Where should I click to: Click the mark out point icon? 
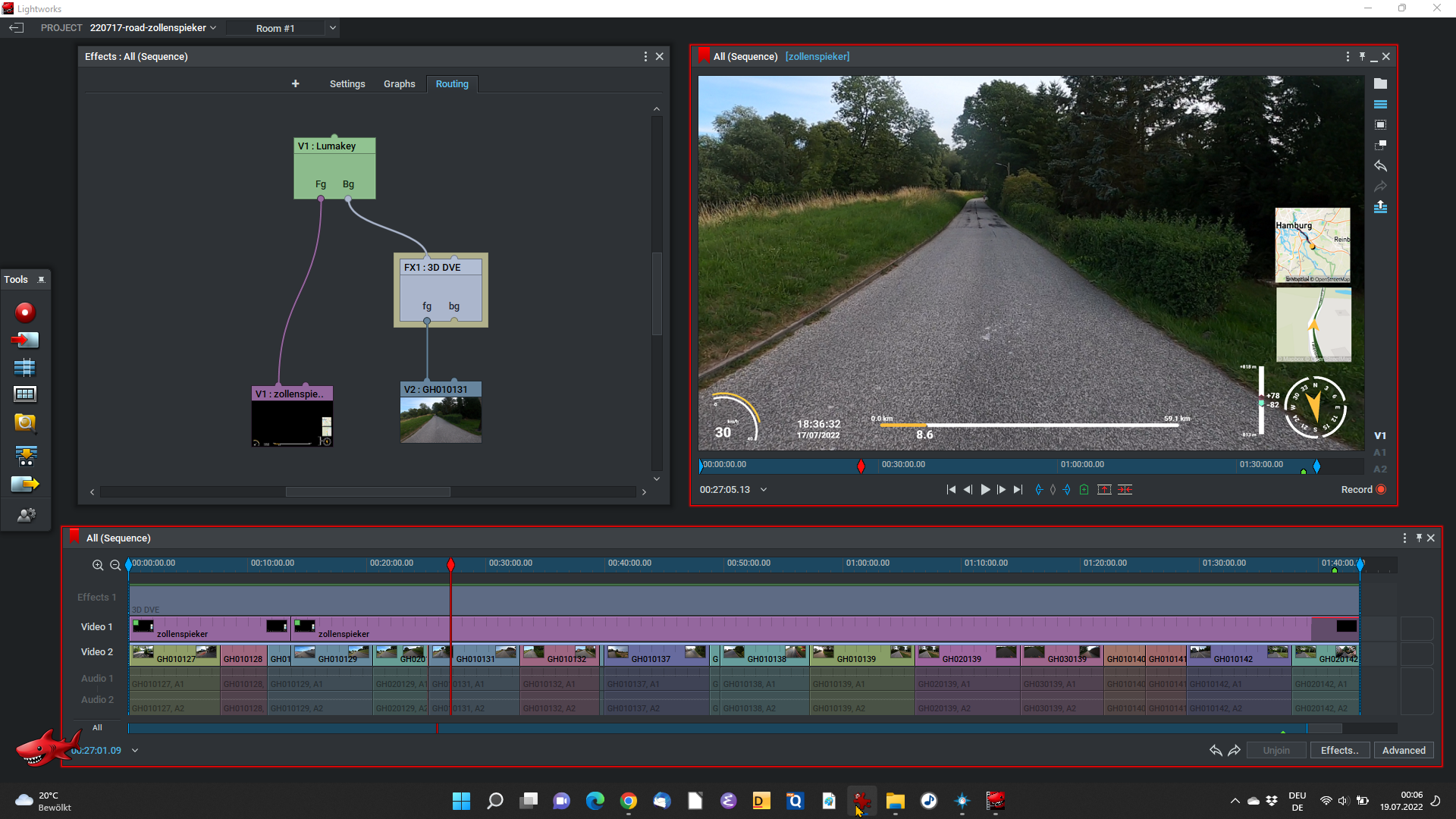click(1067, 490)
